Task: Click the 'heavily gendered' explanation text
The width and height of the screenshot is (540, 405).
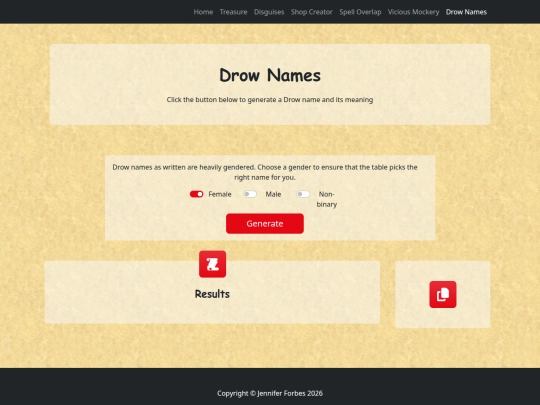Action: pos(265,172)
